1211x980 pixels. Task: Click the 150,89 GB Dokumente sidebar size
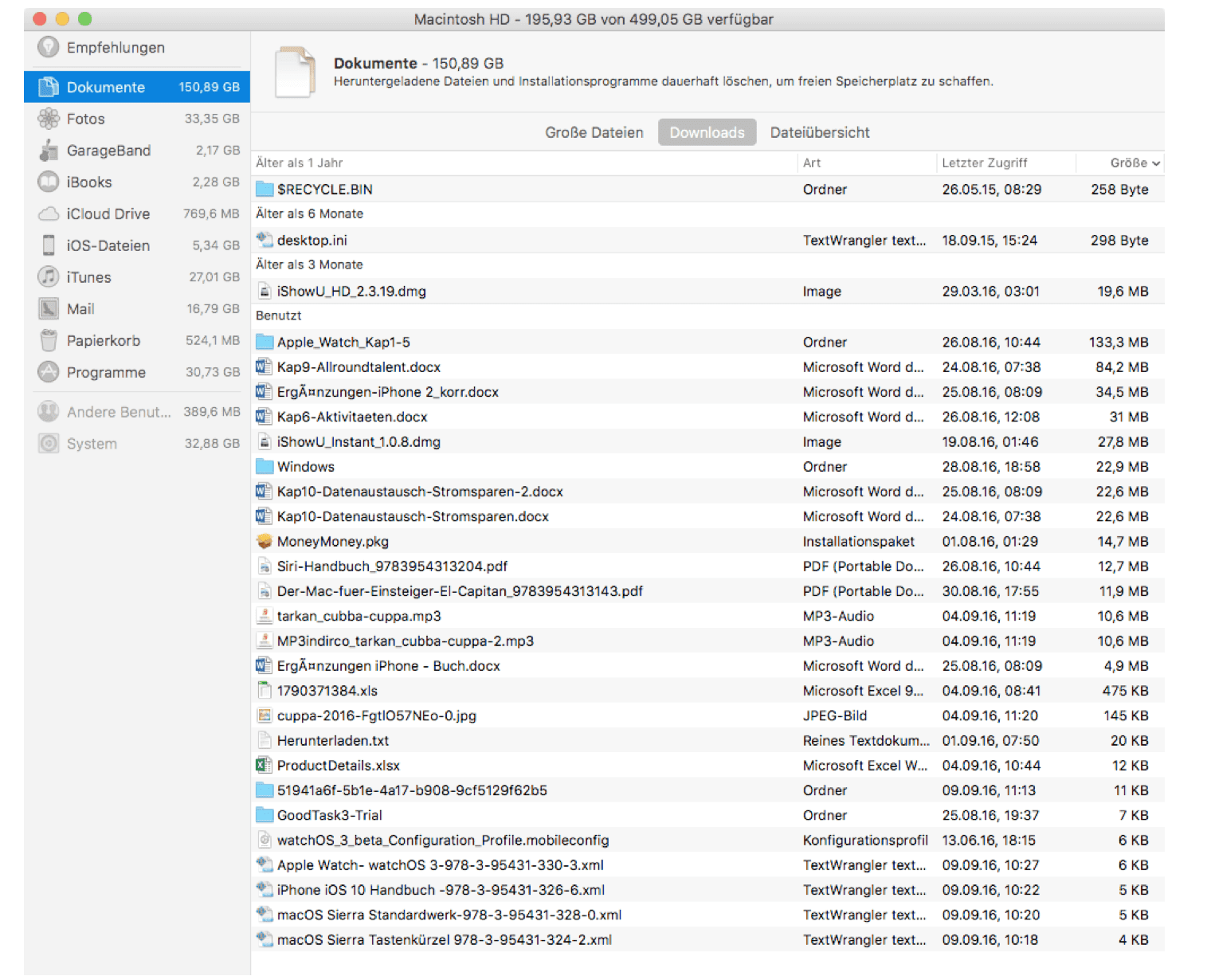(x=209, y=87)
